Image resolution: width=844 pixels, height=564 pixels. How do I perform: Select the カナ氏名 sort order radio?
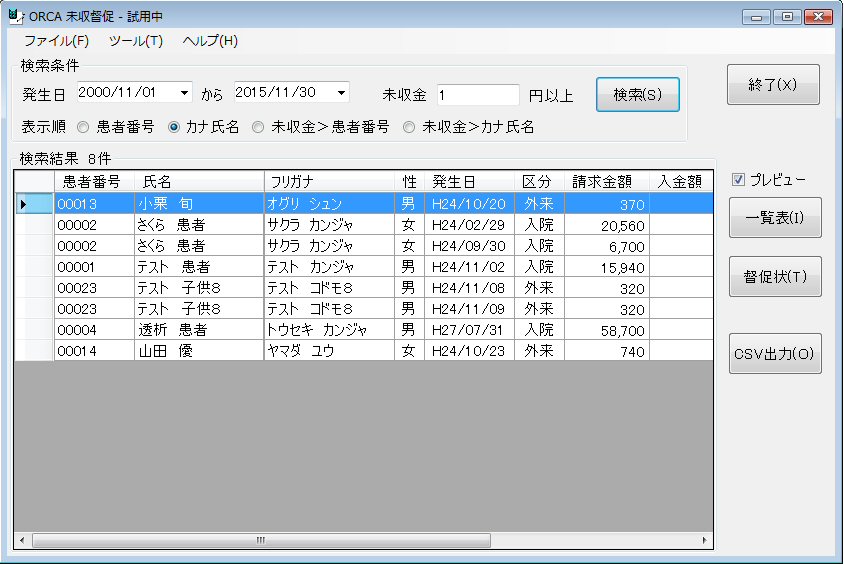pos(173,127)
